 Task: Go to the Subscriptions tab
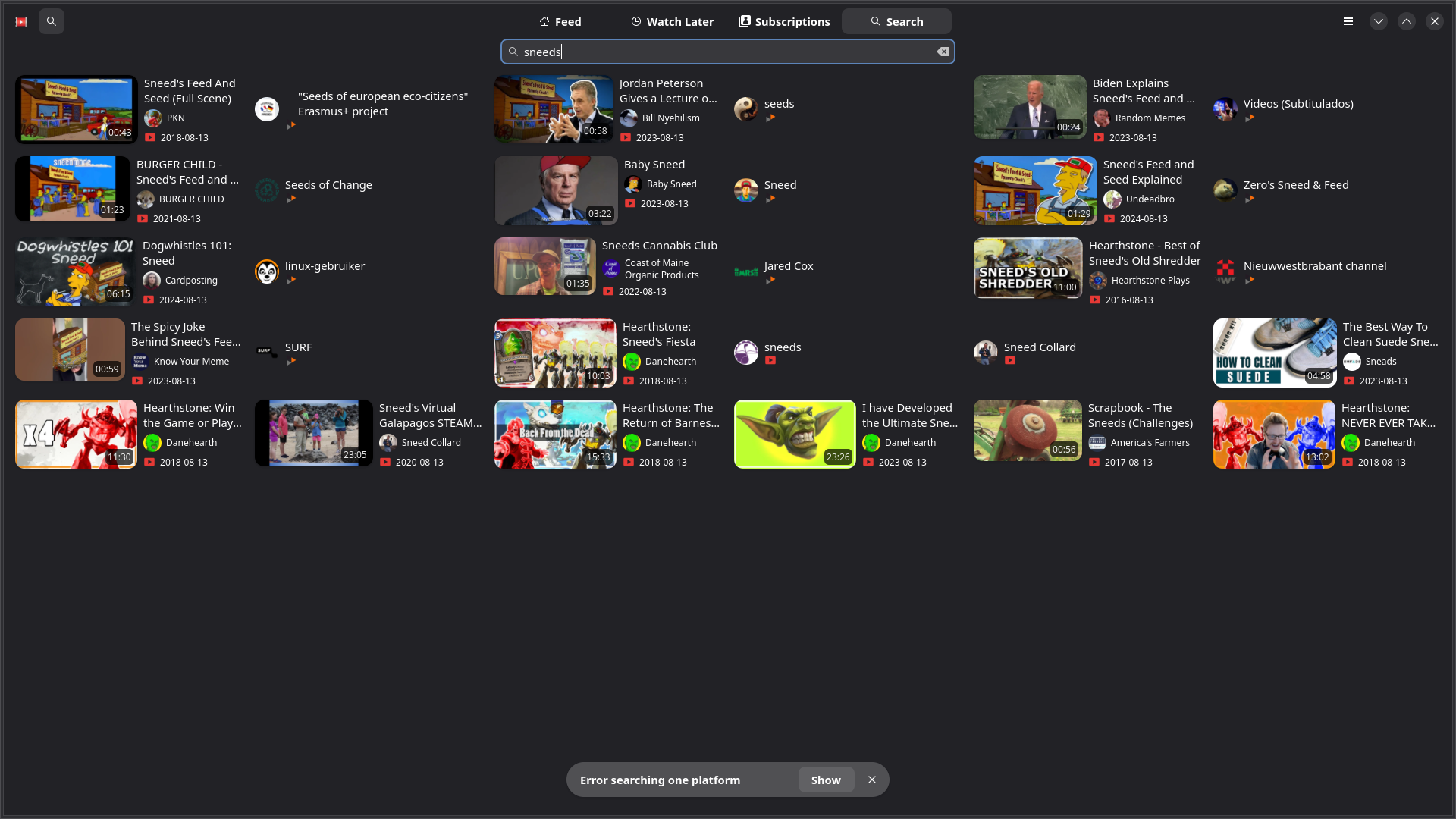coord(784,21)
